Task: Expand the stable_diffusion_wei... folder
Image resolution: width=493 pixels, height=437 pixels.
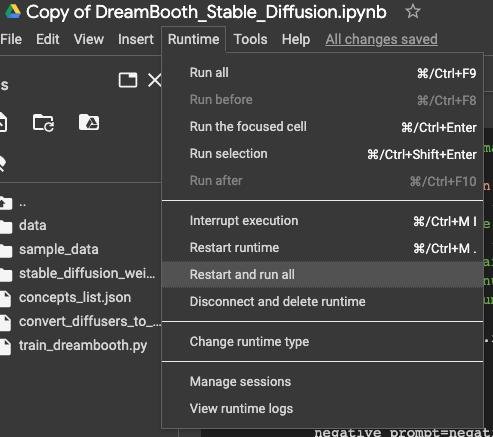Action: [87, 274]
